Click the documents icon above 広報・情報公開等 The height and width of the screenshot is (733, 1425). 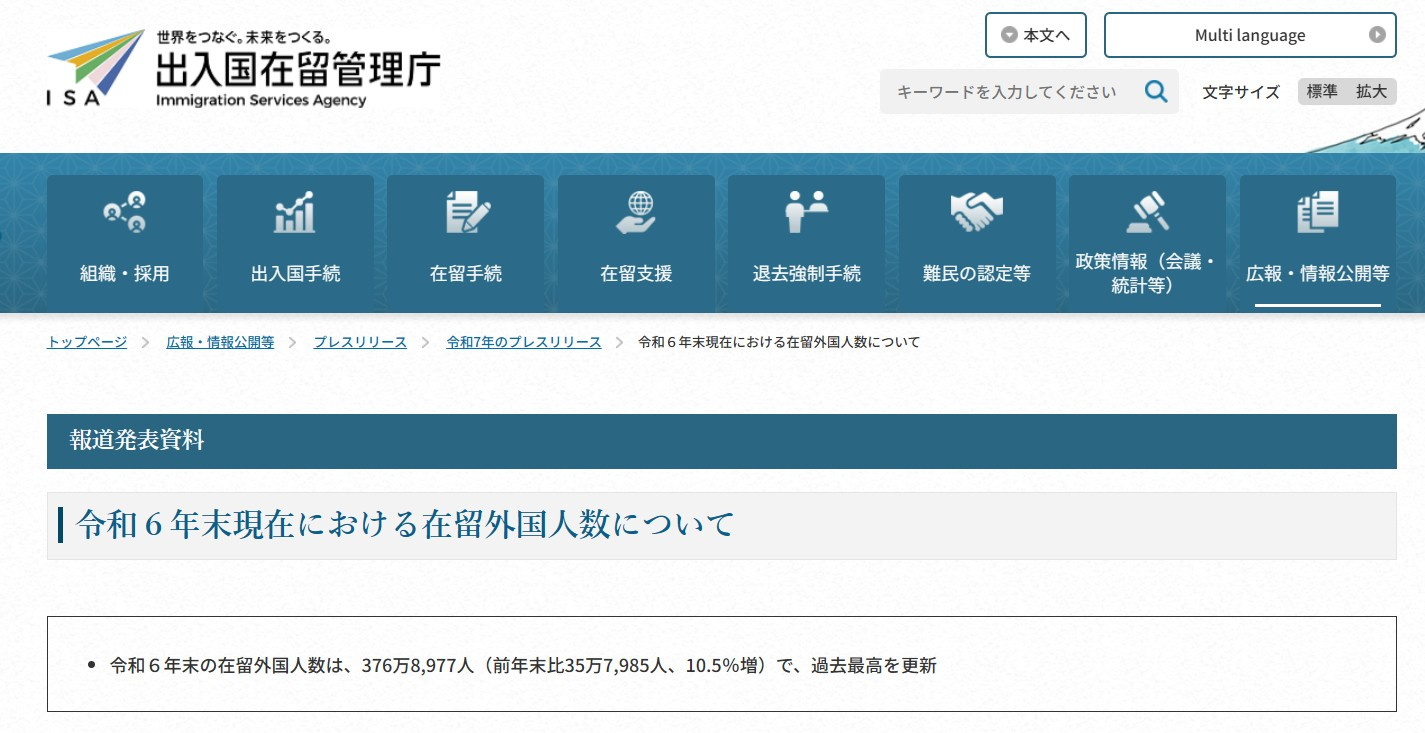point(1317,212)
